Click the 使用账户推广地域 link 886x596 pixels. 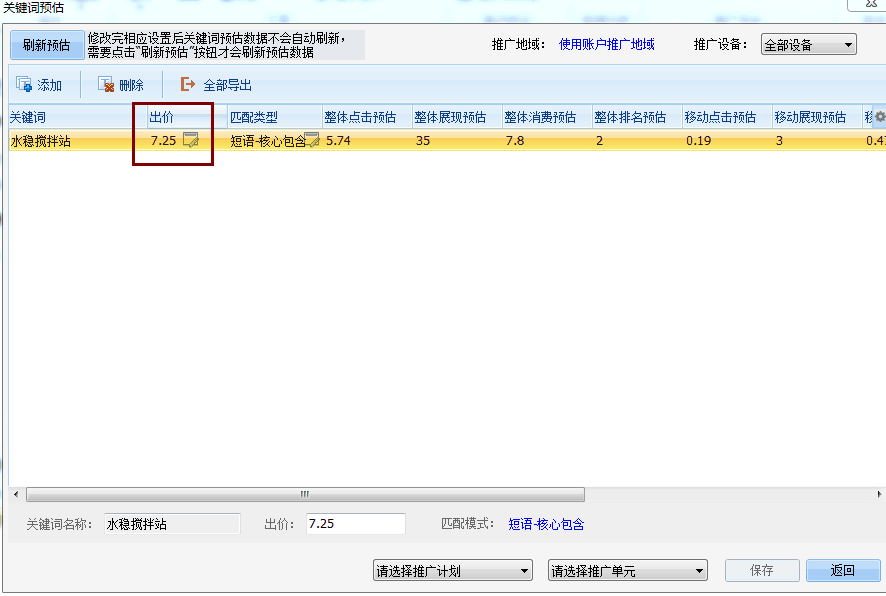pos(608,44)
